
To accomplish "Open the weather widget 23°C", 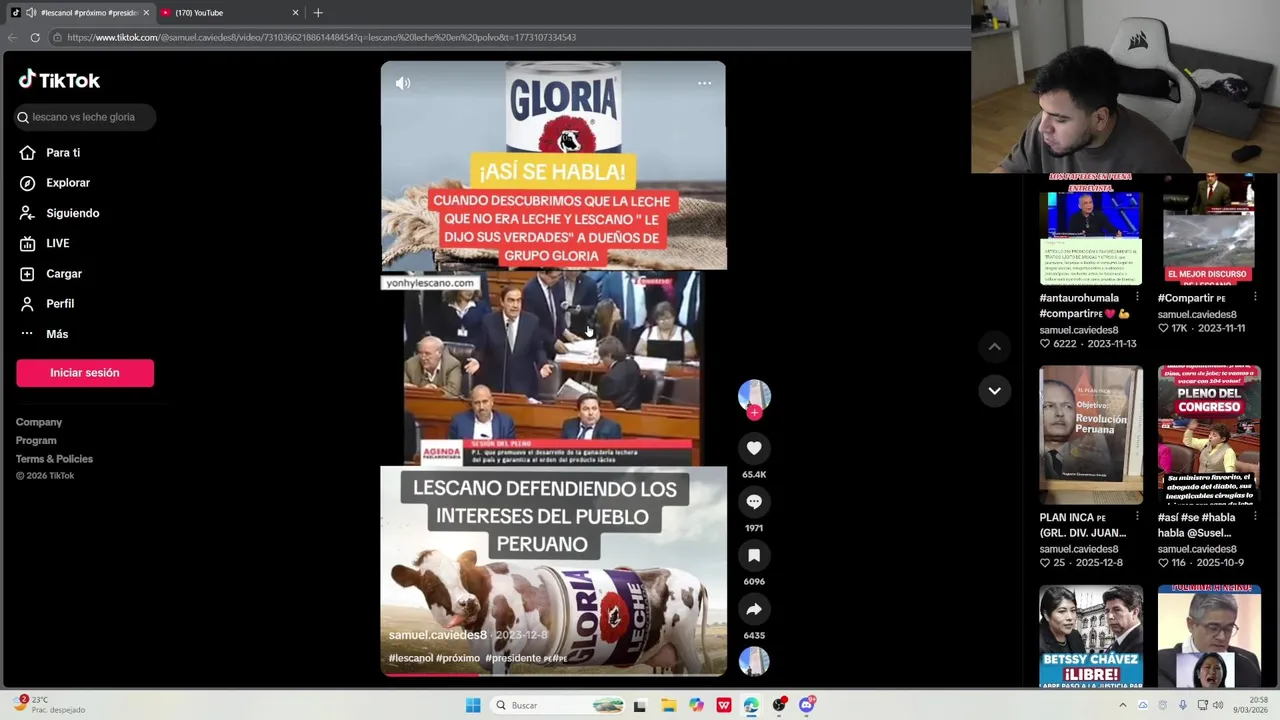I will (x=50, y=705).
